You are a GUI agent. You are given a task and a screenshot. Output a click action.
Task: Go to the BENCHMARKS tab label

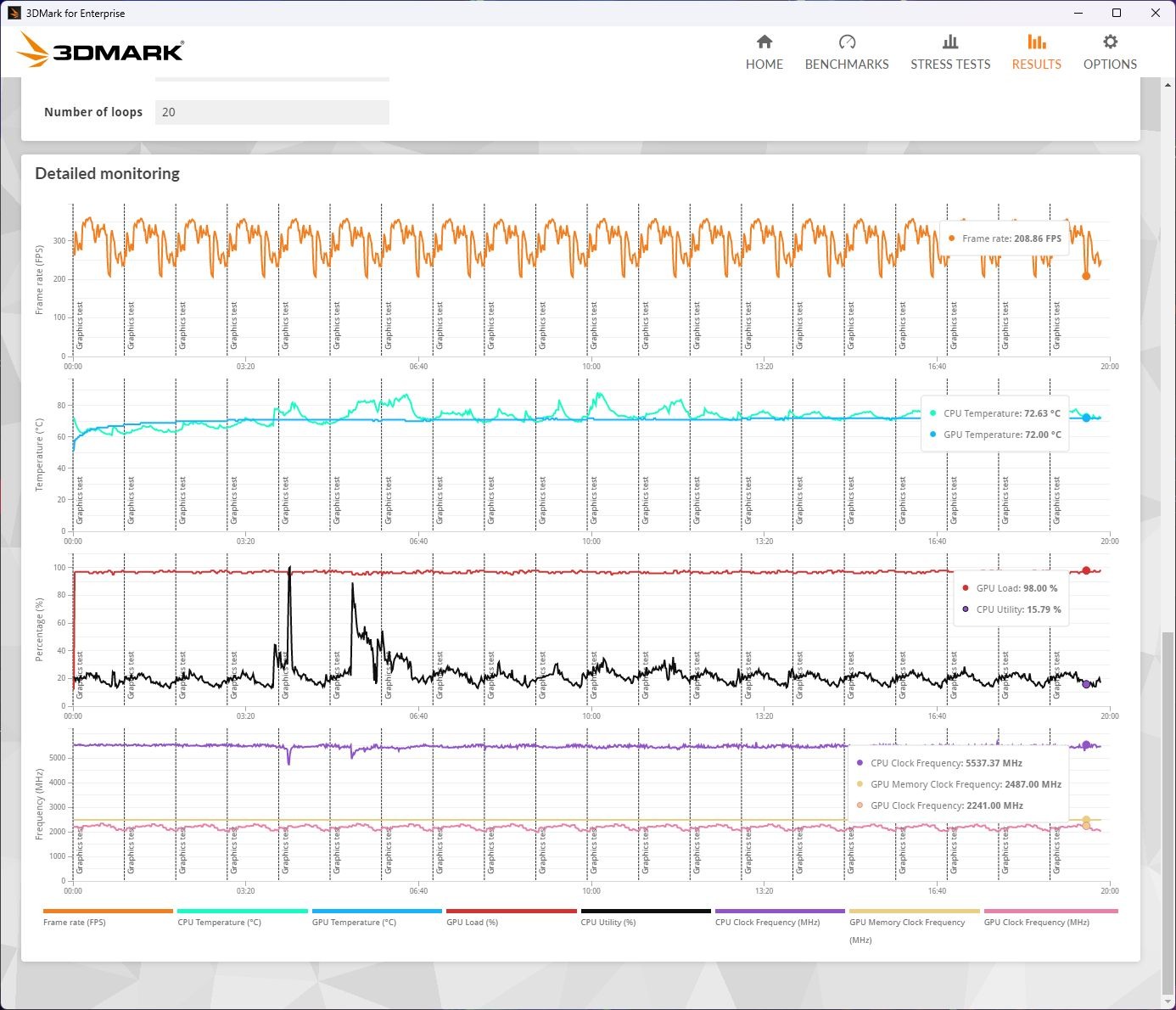click(847, 65)
